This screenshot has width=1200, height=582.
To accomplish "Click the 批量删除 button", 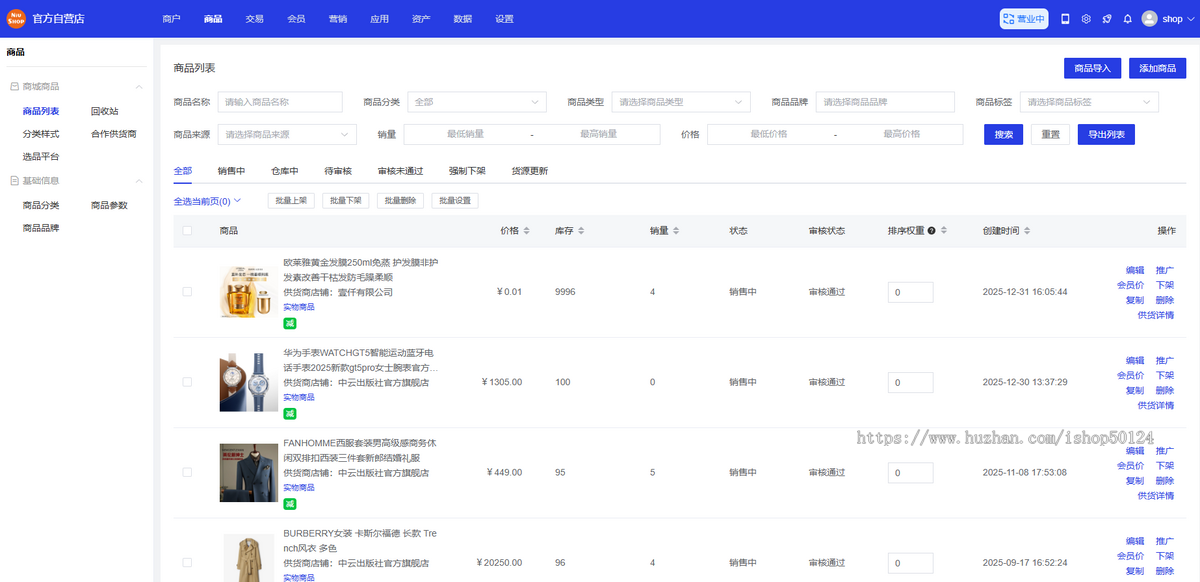I will coord(401,201).
